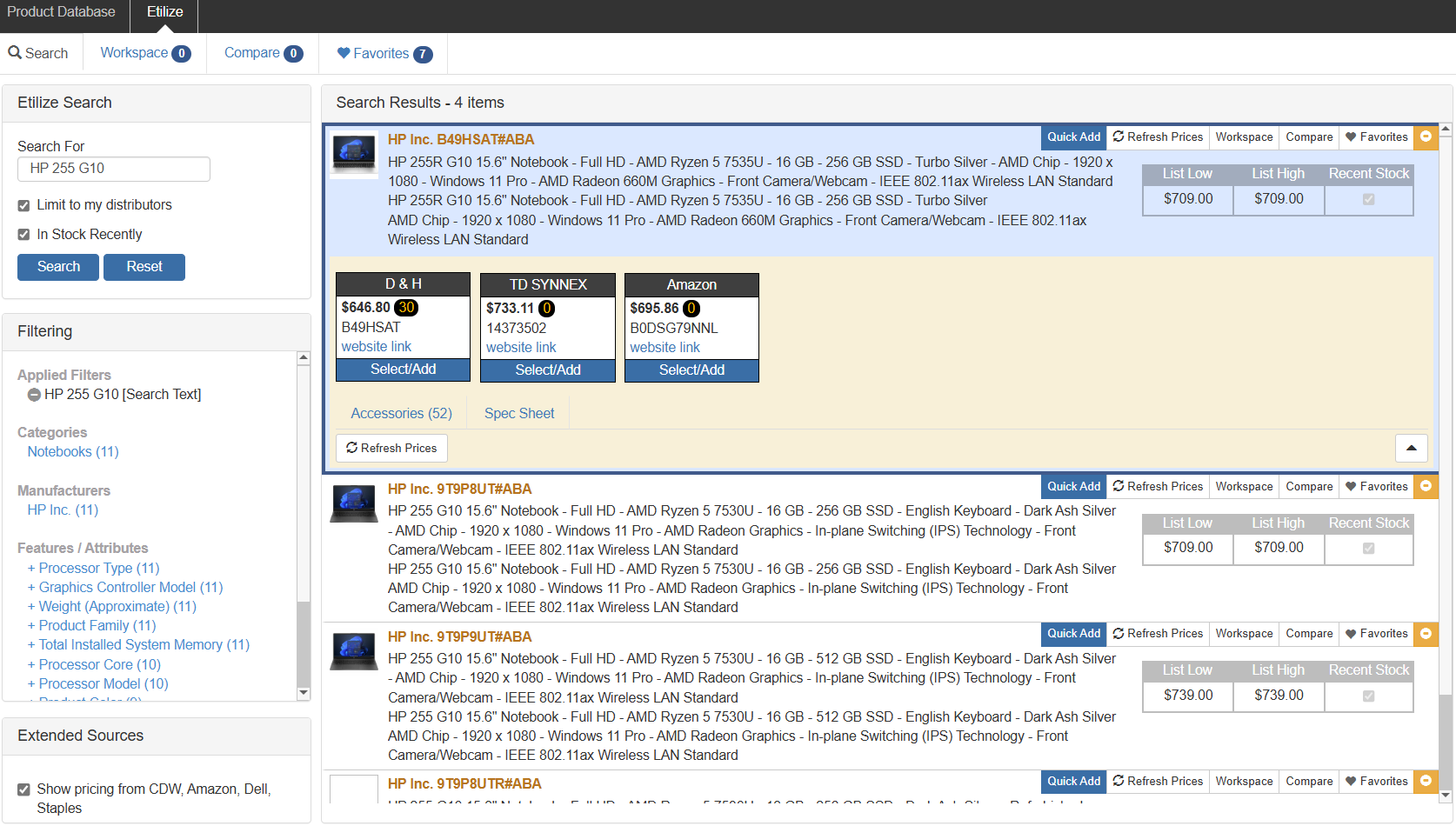
Task: Collapse the expanded product details with up arrow
Action: point(1411,449)
